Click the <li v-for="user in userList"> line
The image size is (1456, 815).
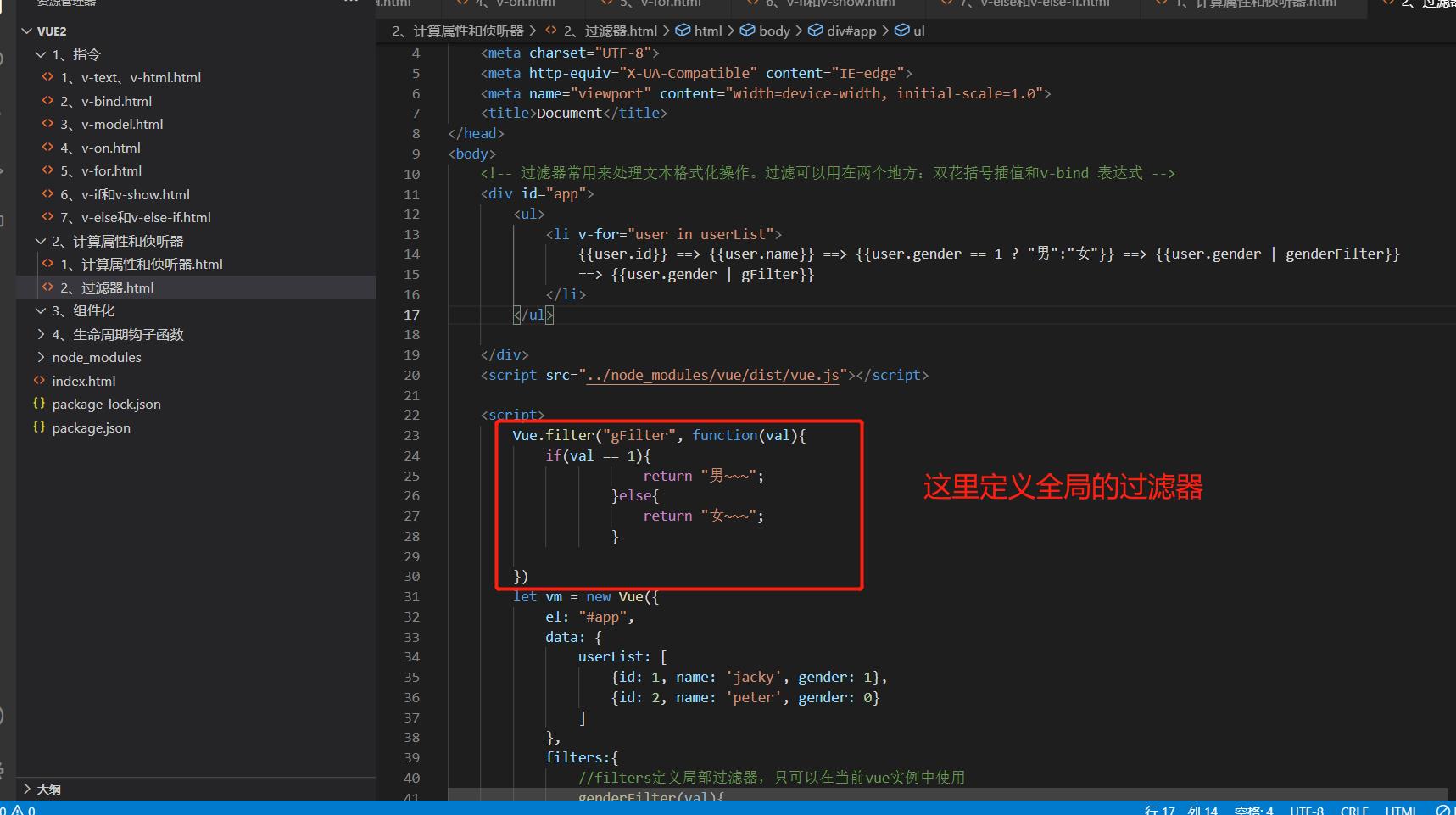pyautogui.click(x=664, y=234)
